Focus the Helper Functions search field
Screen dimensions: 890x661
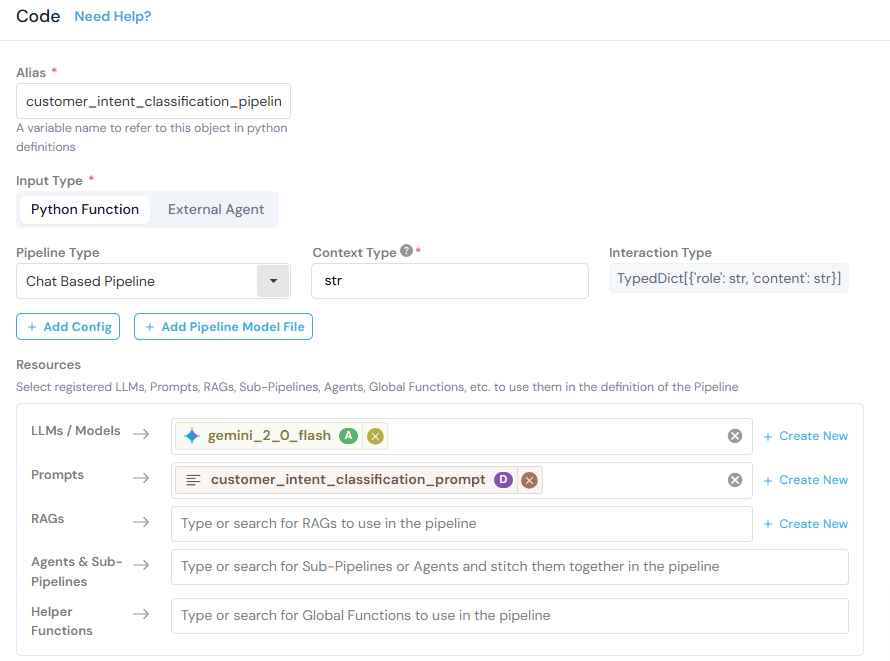coord(509,616)
